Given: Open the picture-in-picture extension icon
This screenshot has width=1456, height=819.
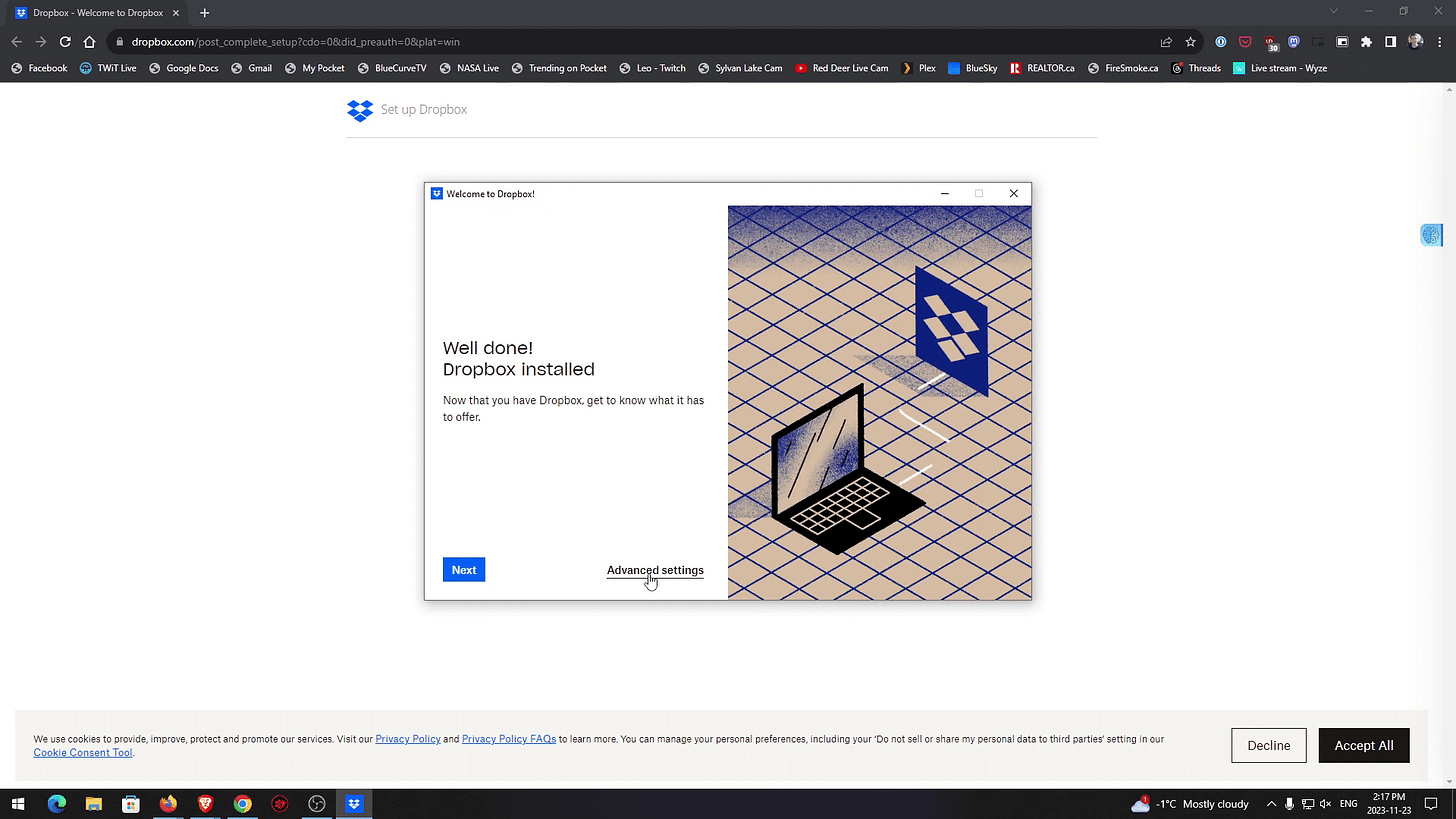Looking at the screenshot, I should 1342,42.
